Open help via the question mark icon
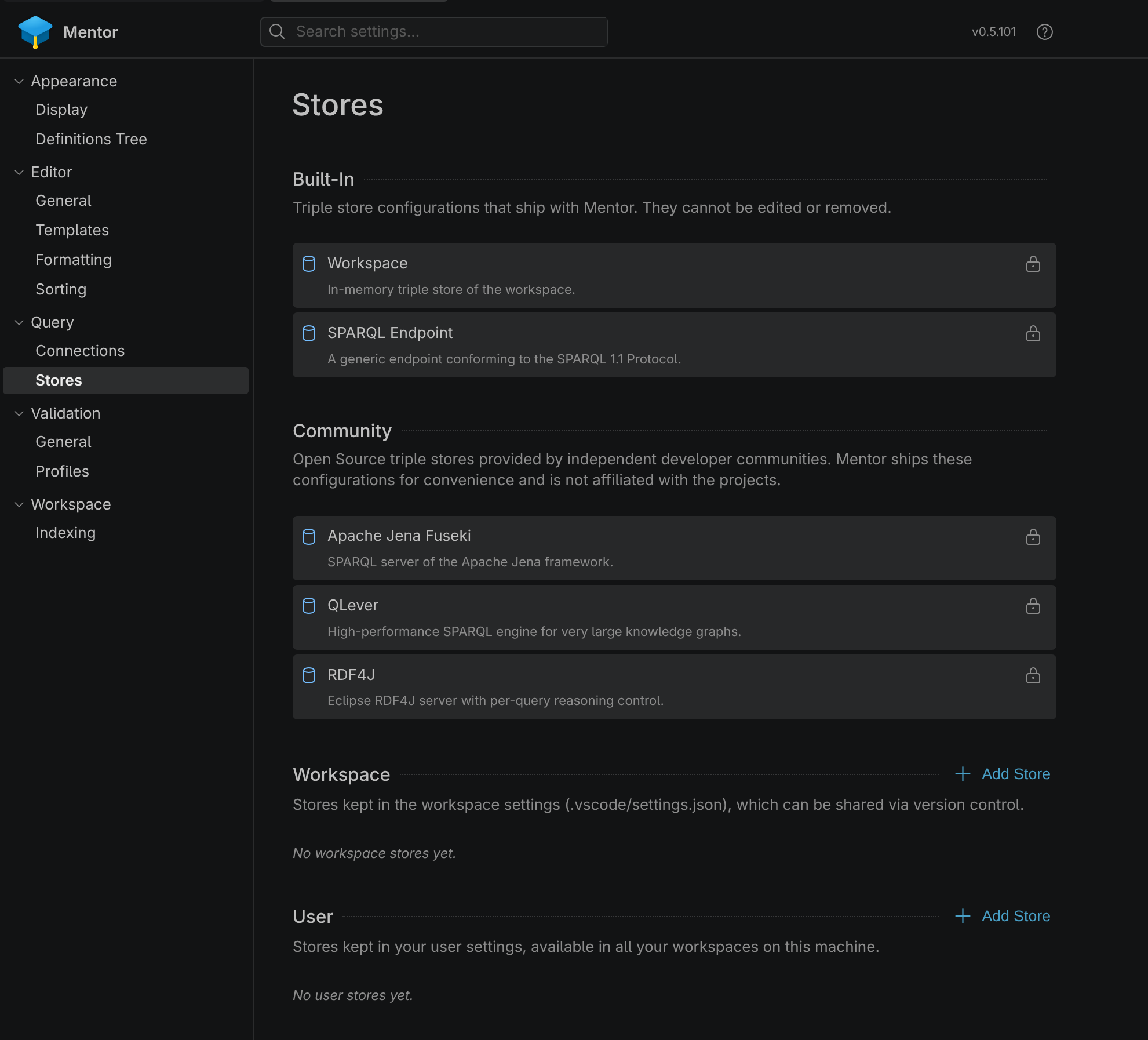The height and width of the screenshot is (1040, 1148). point(1044,32)
